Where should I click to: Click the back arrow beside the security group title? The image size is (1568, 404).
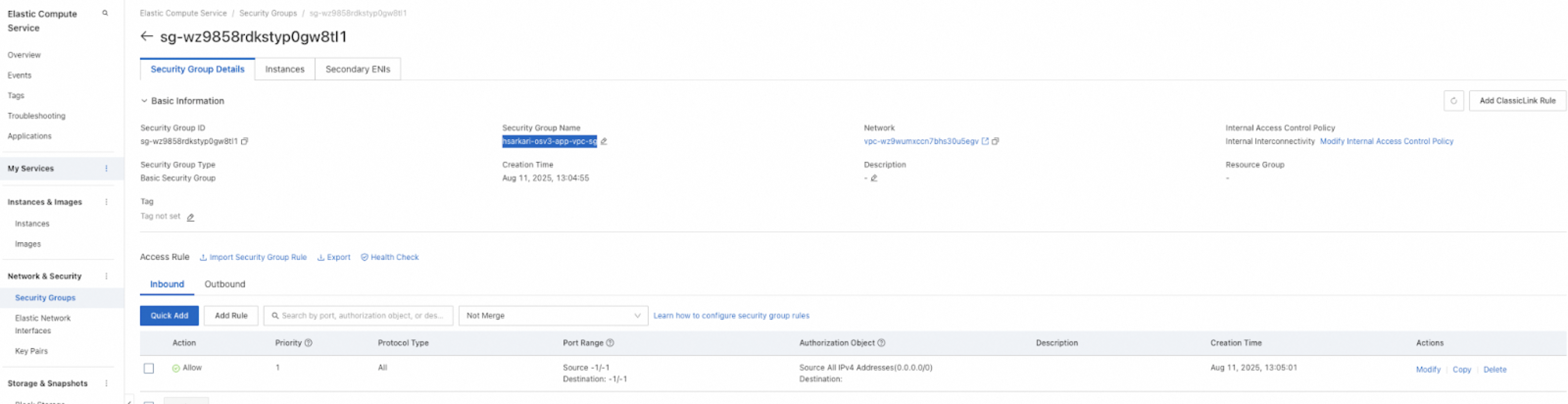tap(146, 37)
